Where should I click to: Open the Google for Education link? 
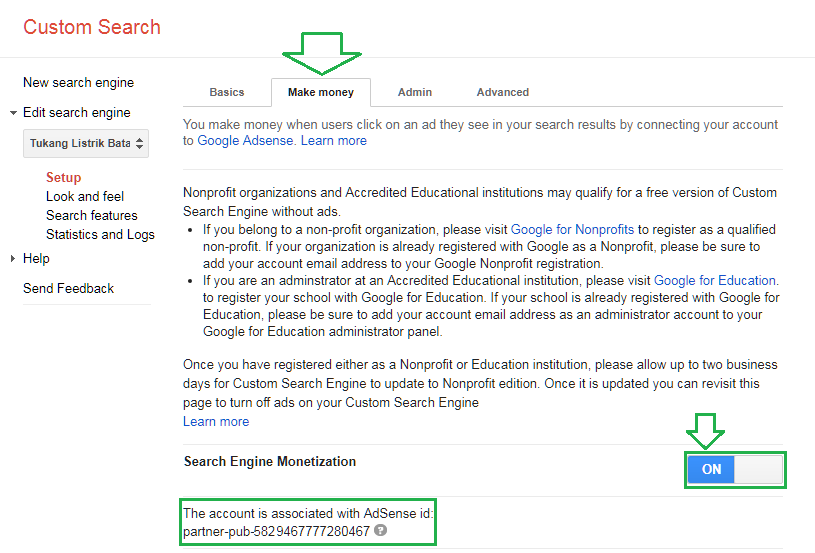[714, 281]
